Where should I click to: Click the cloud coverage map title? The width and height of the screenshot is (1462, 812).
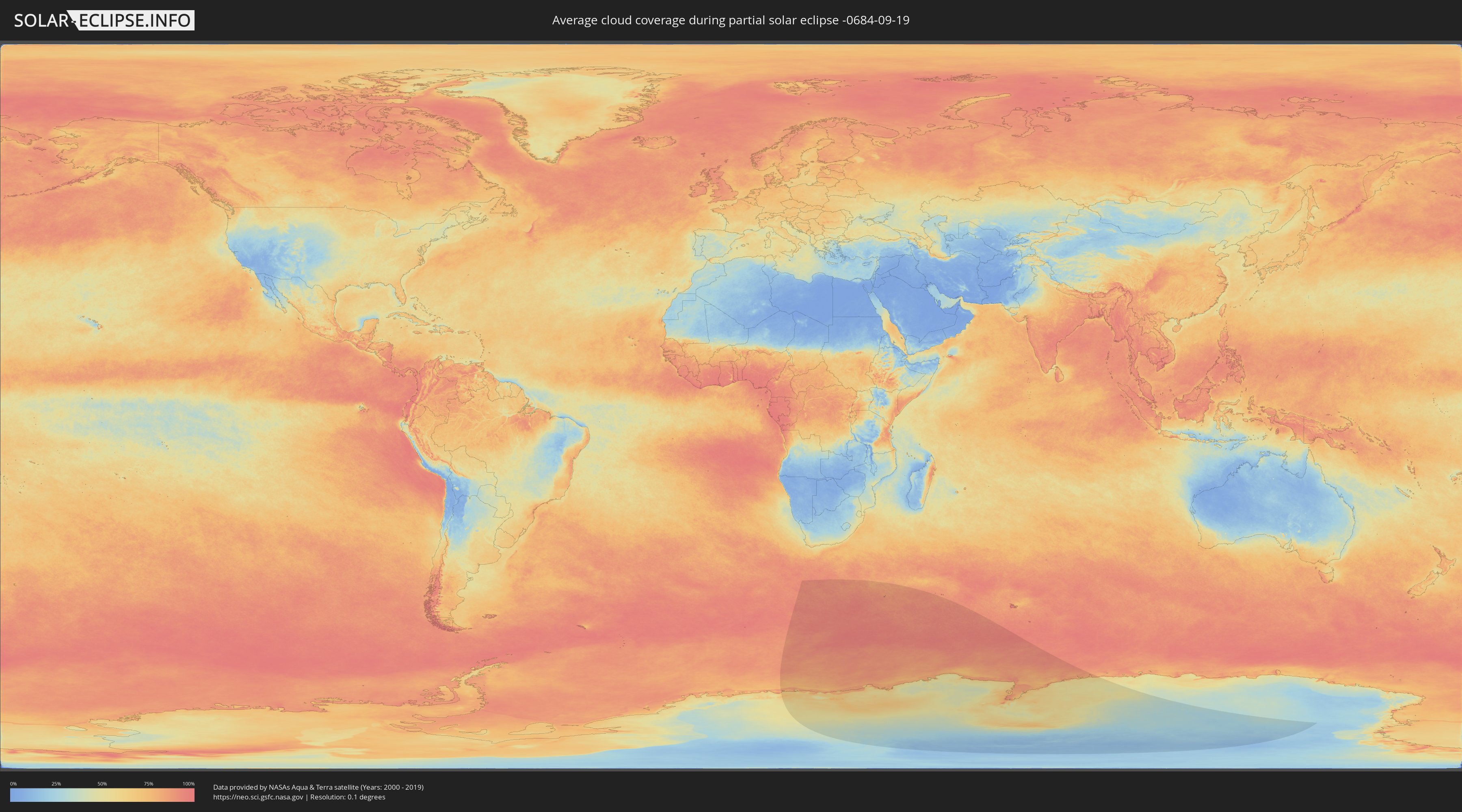(x=731, y=20)
